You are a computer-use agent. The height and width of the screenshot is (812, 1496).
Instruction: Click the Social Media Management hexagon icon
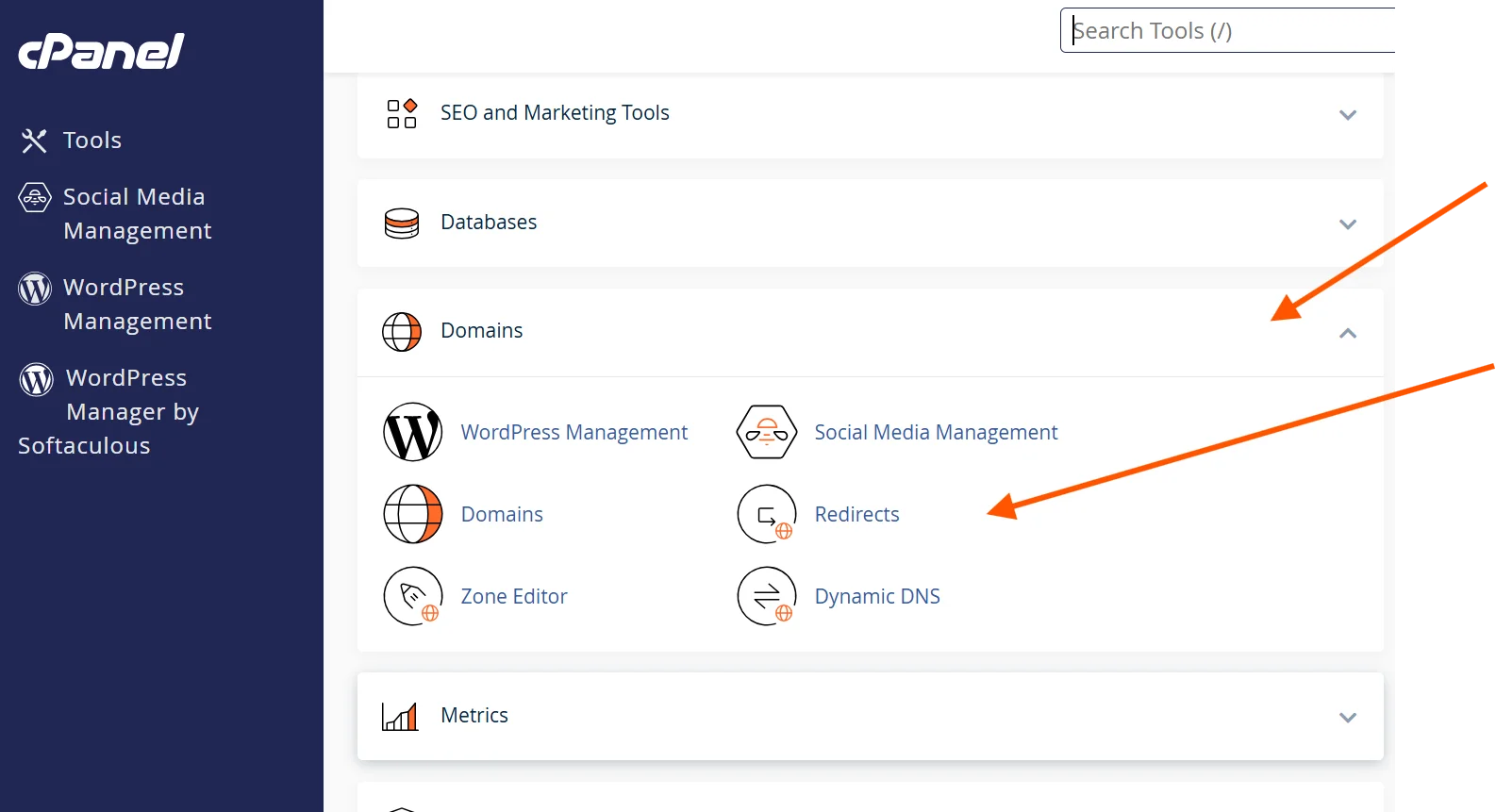(x=767, y=432)
